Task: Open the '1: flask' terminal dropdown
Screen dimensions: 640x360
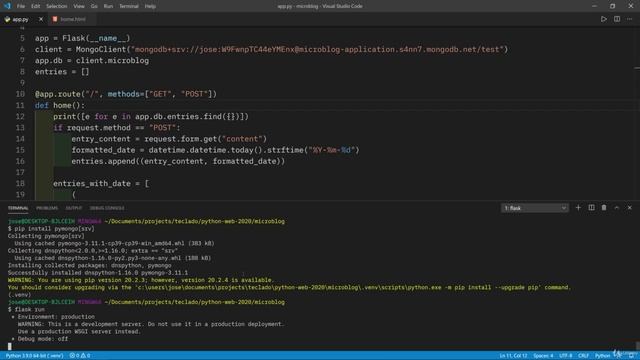Action: pos(535,208)
